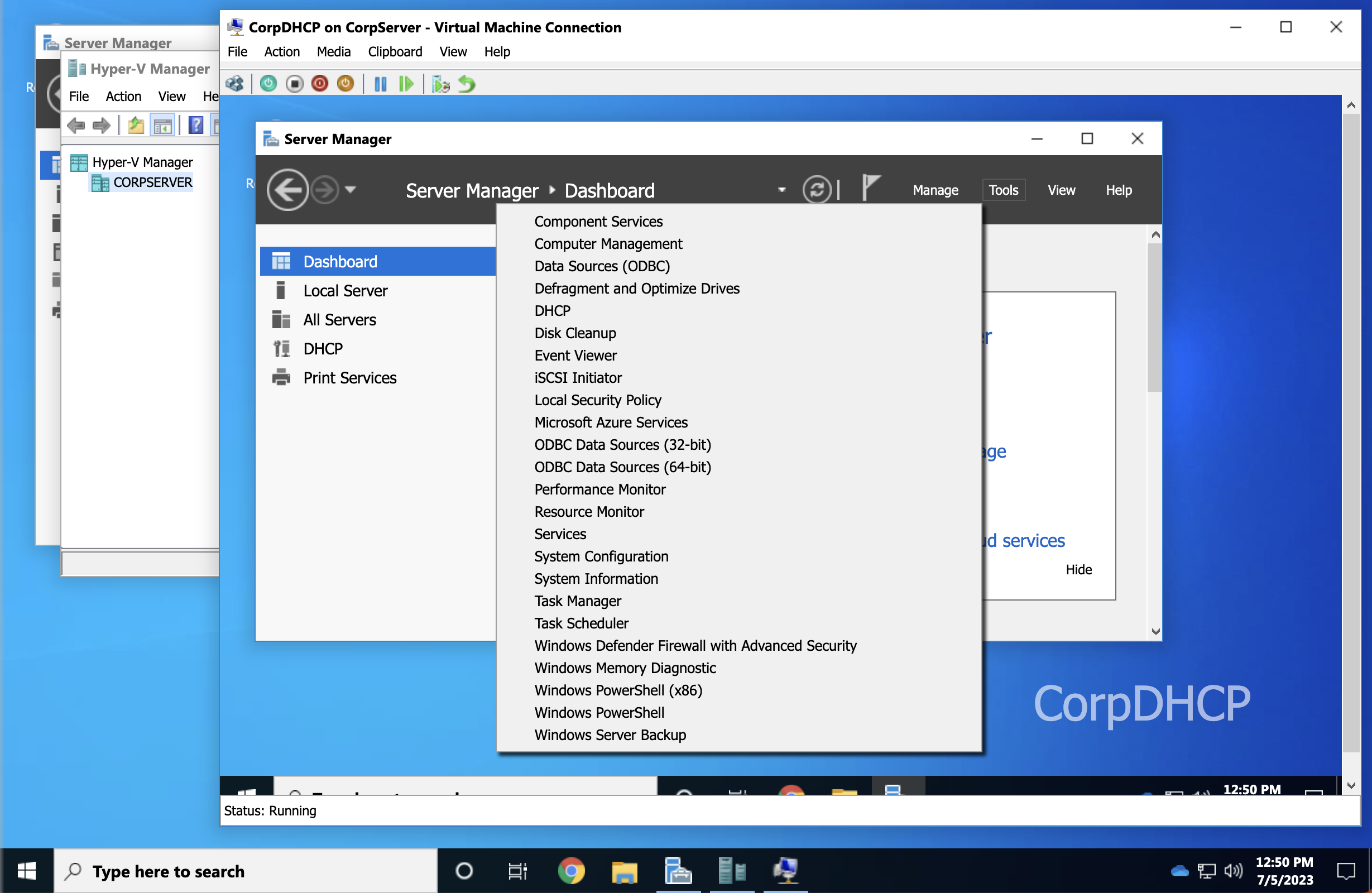This screenshot has width=1372, height=893.
Task: Shut down the VM via the red power icon
Action: coord(320,84)
